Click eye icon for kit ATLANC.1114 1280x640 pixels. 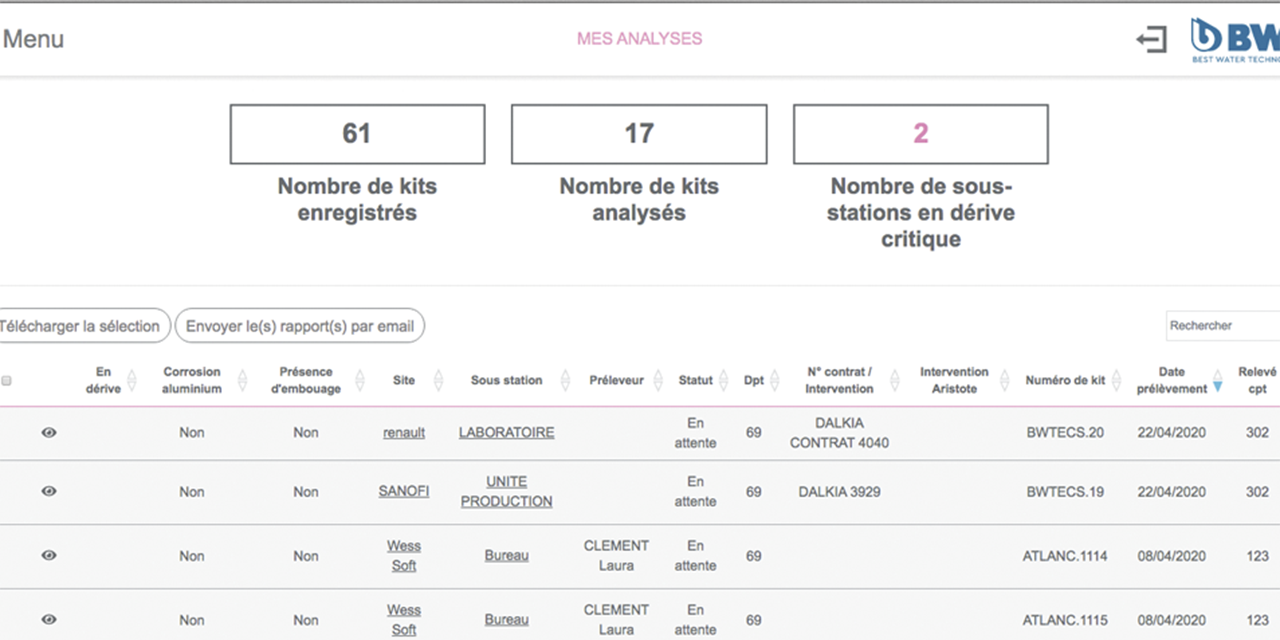[49, 556]
